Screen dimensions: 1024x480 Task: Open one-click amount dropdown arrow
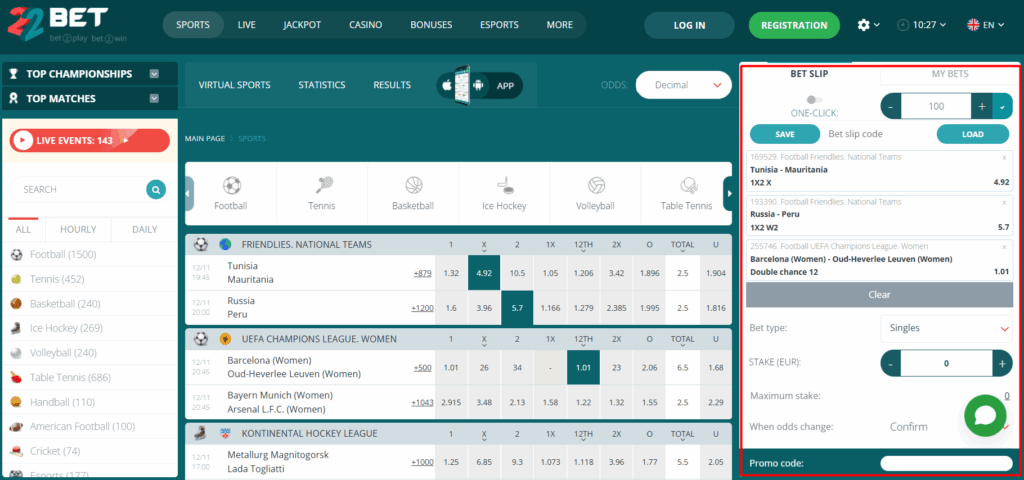pos(1002,106)
